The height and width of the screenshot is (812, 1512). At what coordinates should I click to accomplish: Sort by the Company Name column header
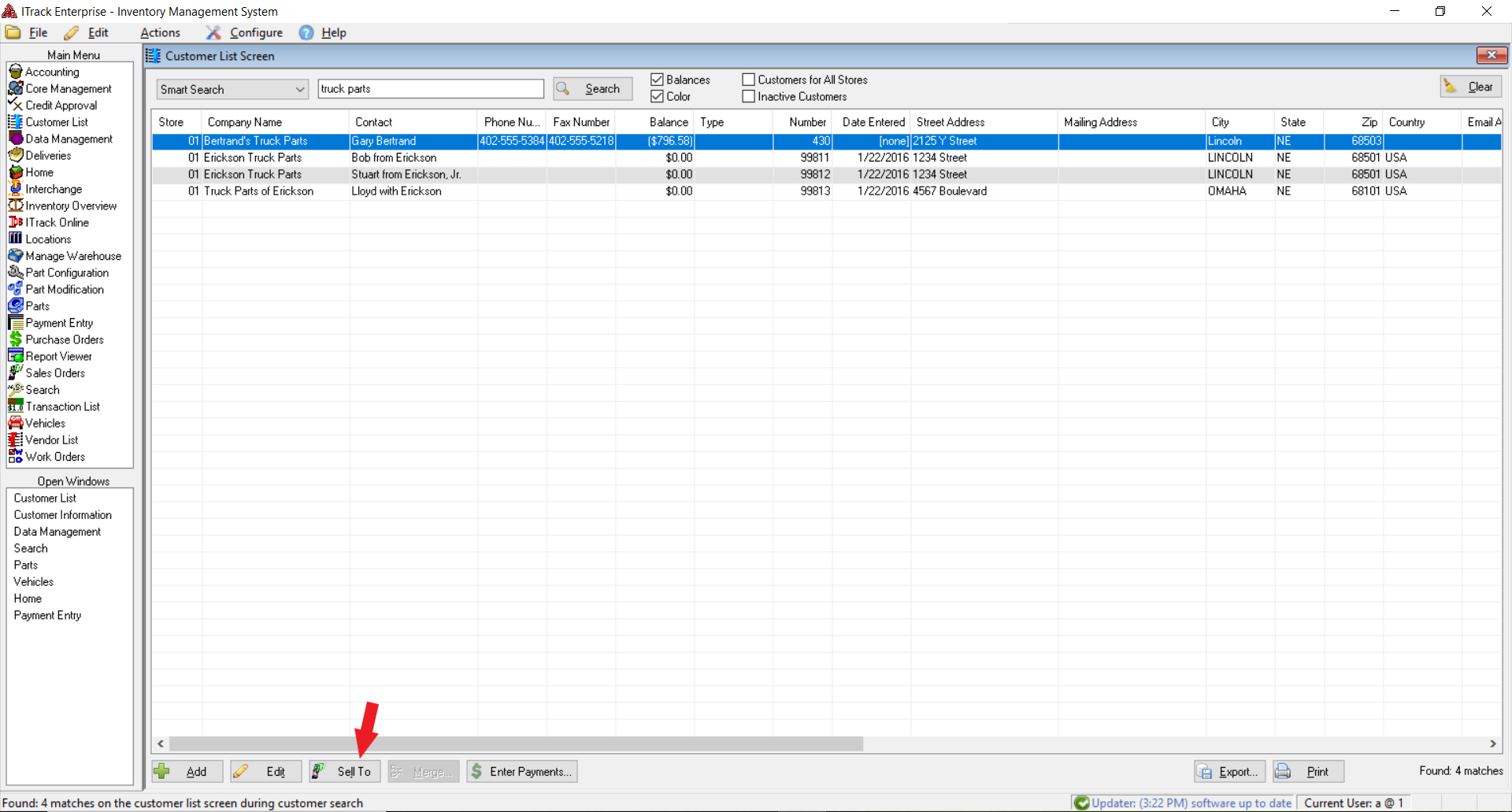coord(245,122)
